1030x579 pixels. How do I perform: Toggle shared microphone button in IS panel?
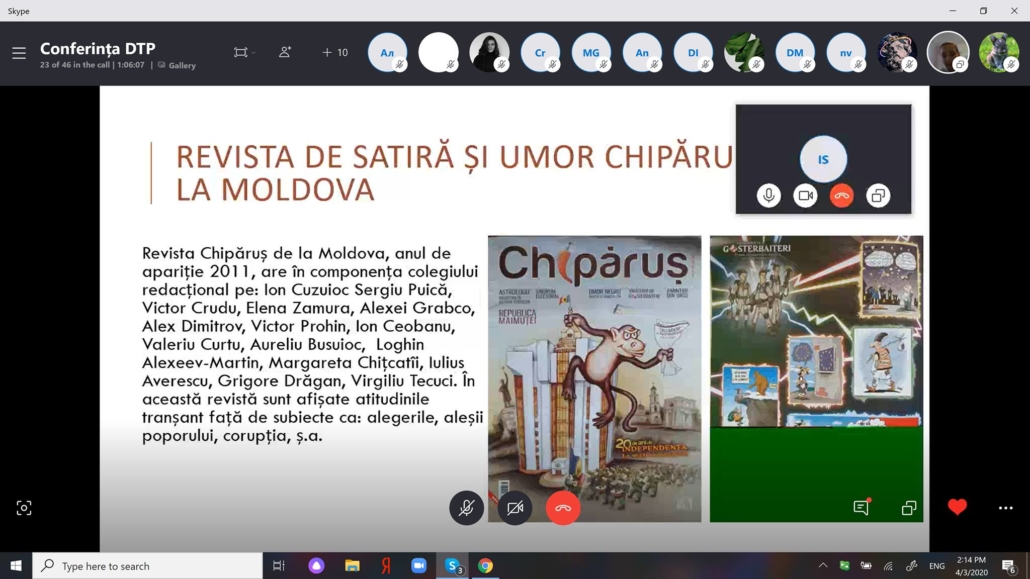point(769,196)
